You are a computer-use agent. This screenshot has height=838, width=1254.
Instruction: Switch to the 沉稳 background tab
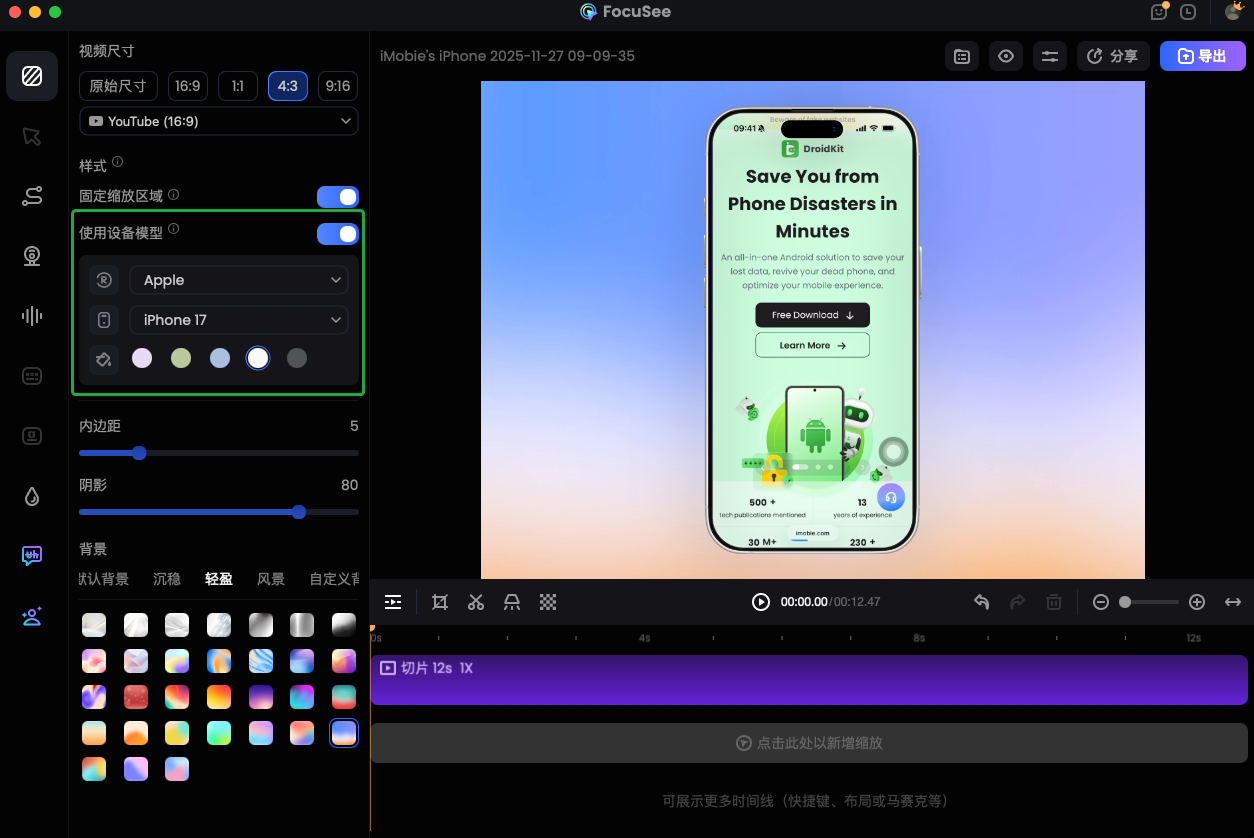click(167, 579)
